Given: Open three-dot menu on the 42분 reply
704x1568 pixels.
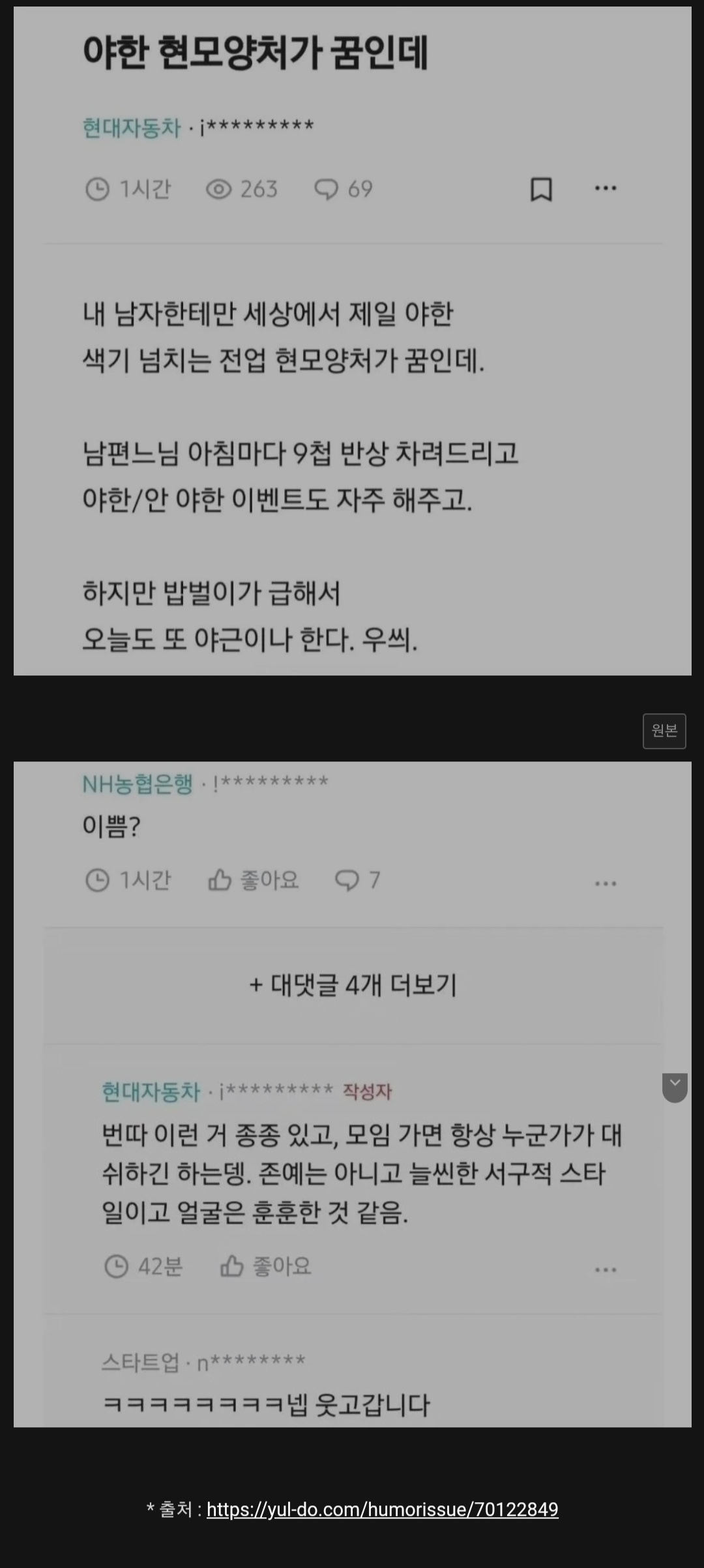Looking at the screenshot, I should 606,1270.
